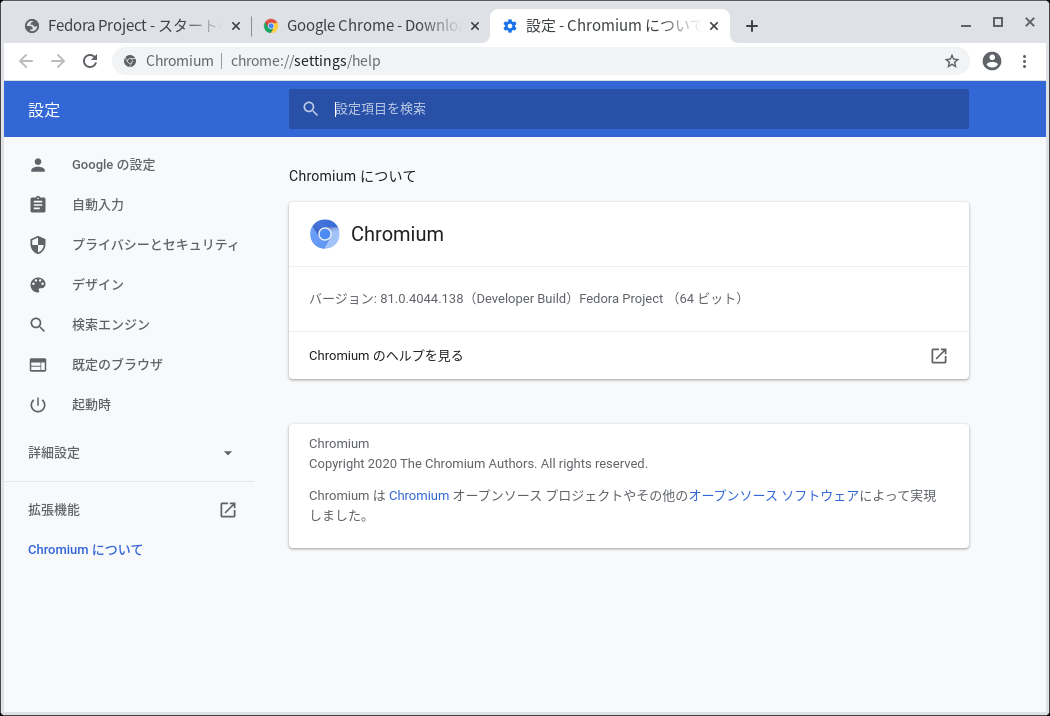Open the three-dot Chromium menu
The height and width of the screenshot is (716, 1050).
(x=1025, y=61)
